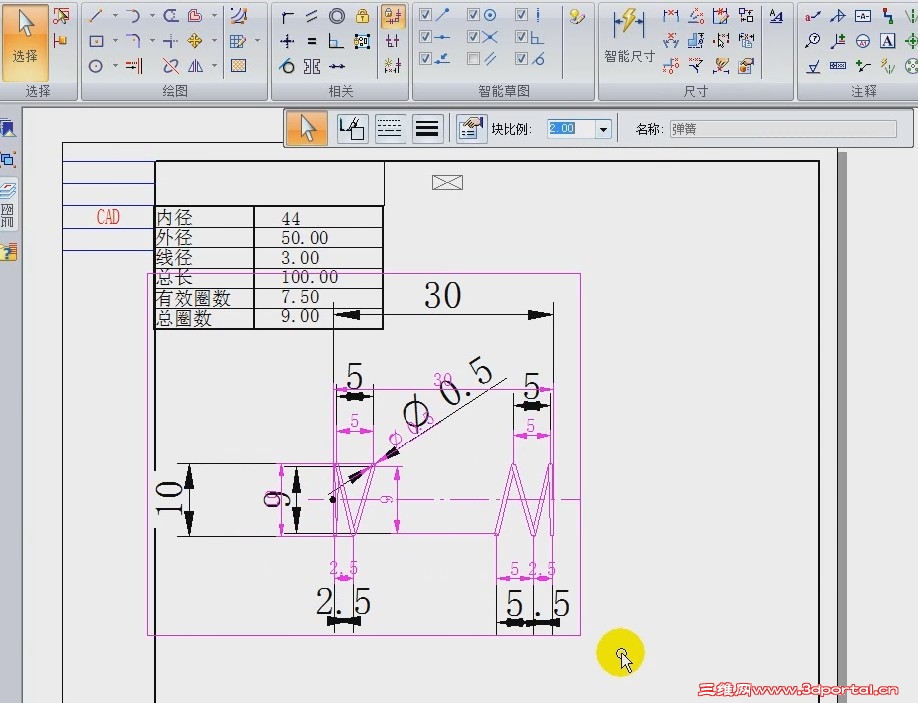Expand the Move tool dropdown arrow
The height and width of the screenshot is (703, 918).
[x=214, y=41]
